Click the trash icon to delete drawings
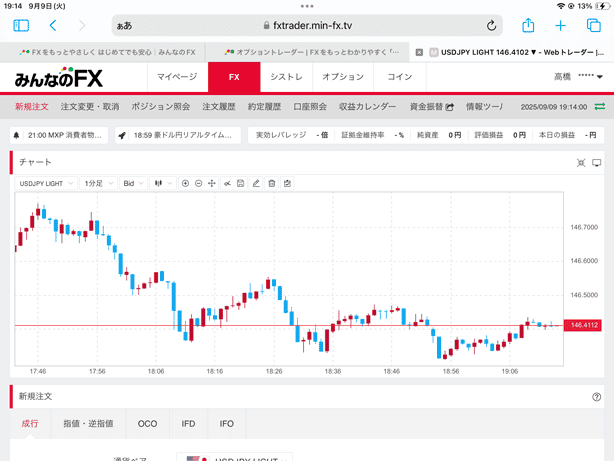Viewport: 614px width, 461px height. [x=272, y=183]
